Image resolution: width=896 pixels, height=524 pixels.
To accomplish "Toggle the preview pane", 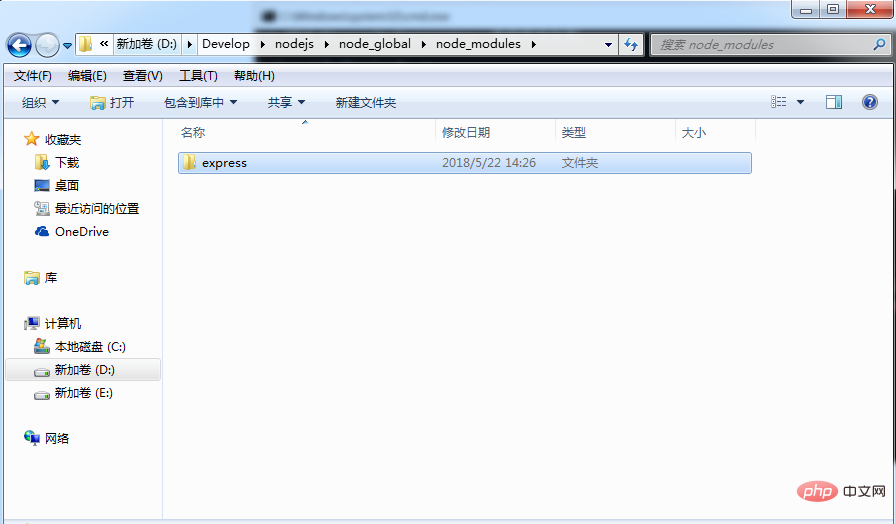I will click(x=834, y=102).
